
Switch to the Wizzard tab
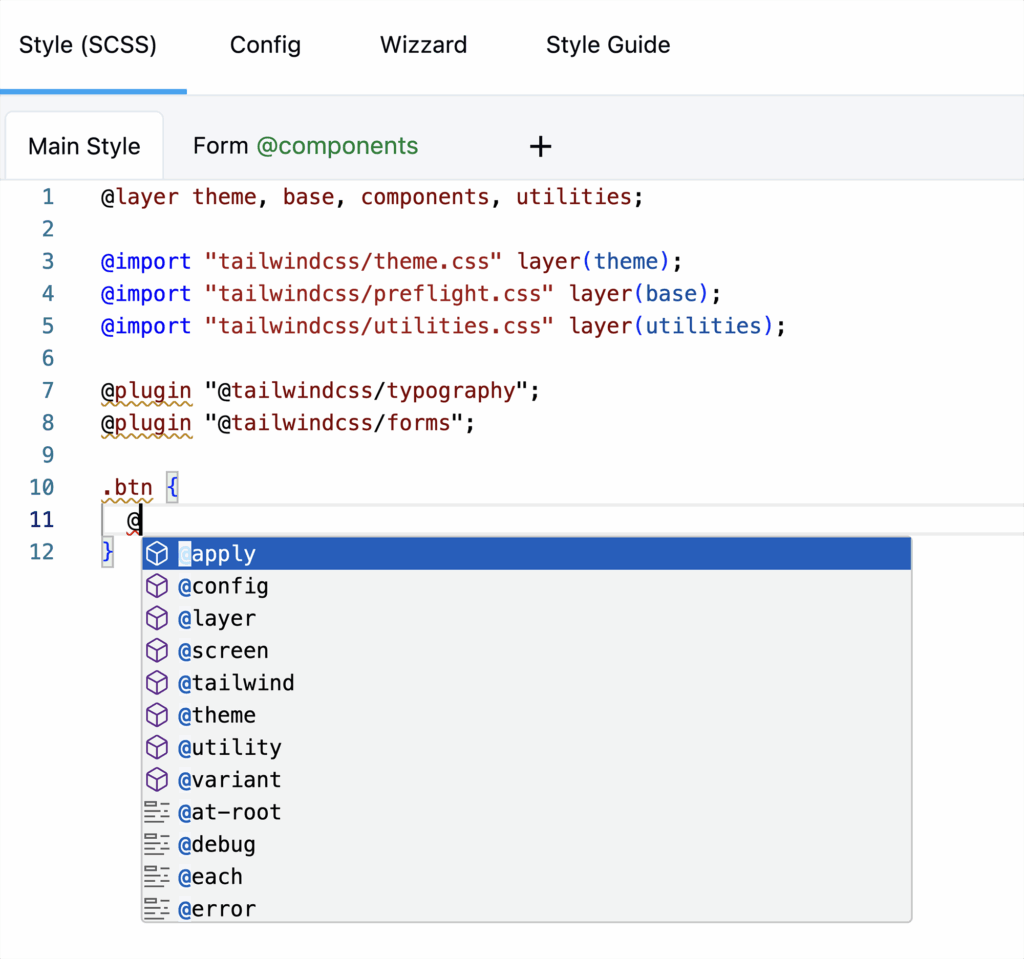click(423, 45)
